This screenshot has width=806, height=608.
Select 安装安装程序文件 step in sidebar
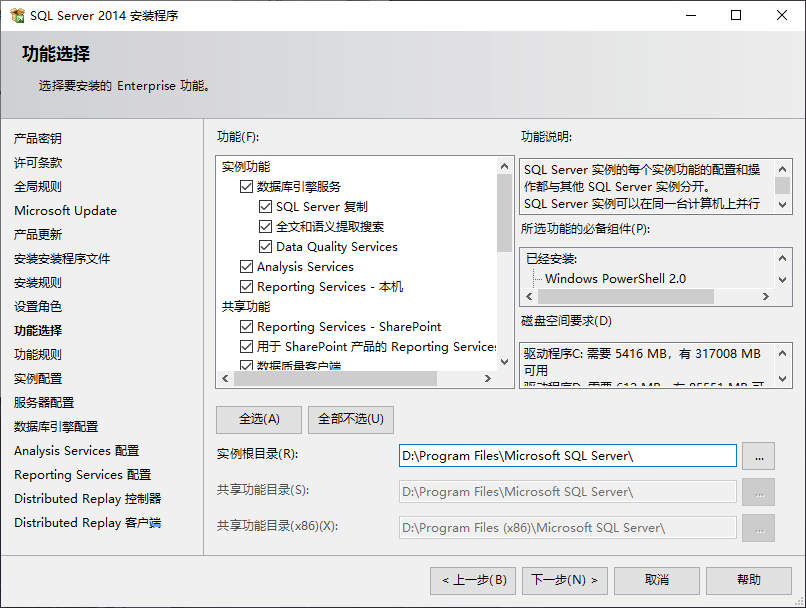(x=62, y=259)
